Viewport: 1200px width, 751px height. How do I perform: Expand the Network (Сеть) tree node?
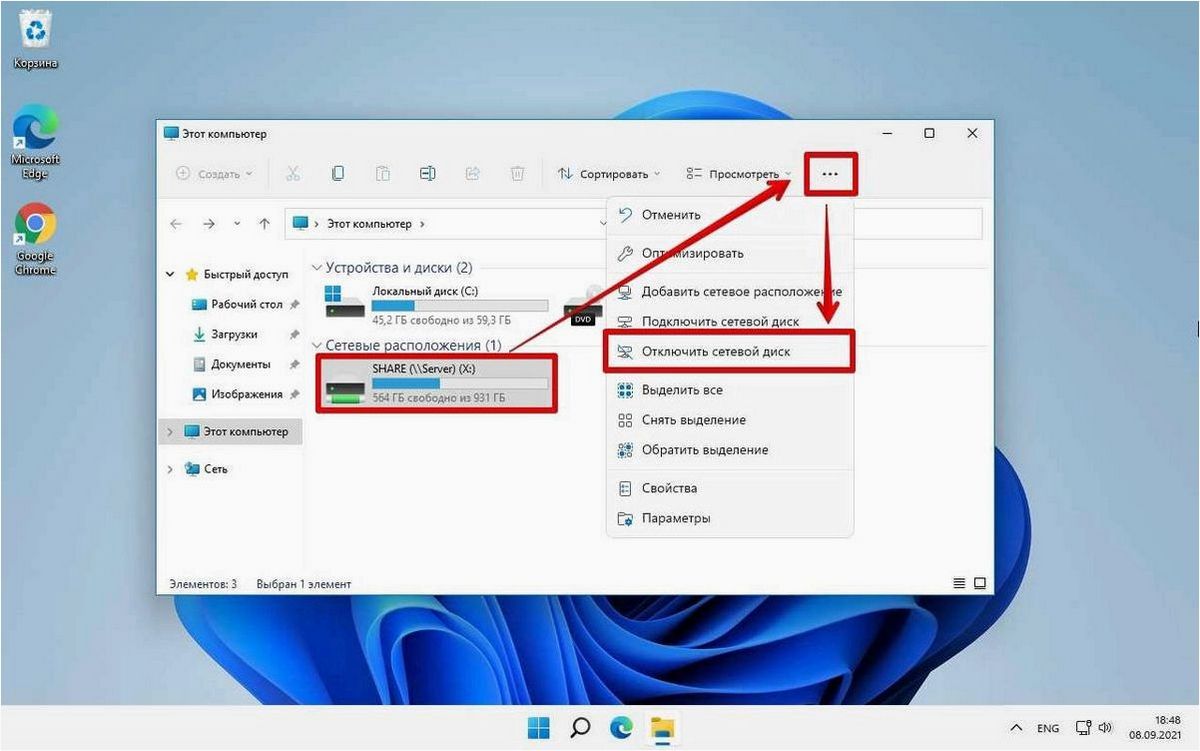[x=170, y=469]
